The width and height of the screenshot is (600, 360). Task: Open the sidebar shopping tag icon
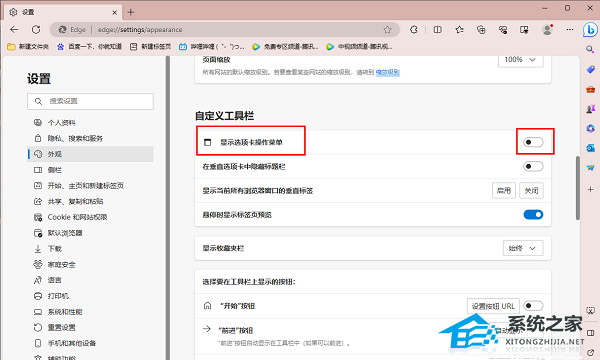coord(590,69)
